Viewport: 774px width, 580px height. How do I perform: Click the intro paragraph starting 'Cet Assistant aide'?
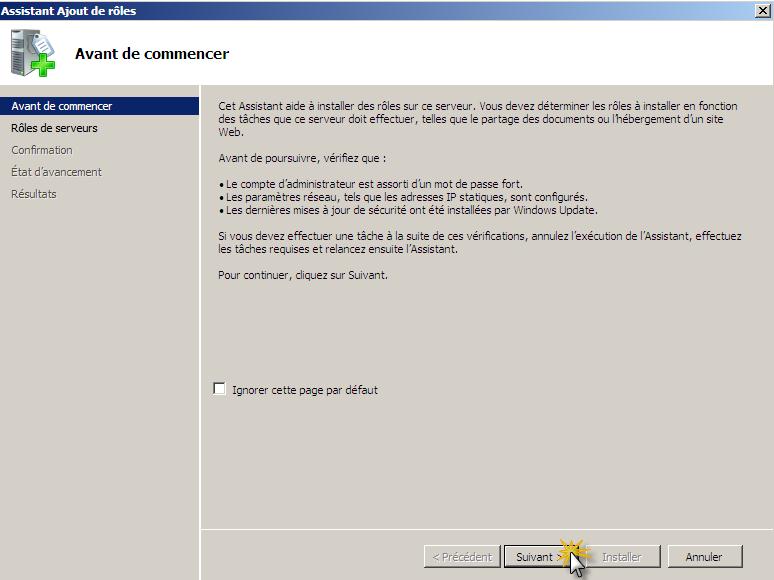click(478, 118)
